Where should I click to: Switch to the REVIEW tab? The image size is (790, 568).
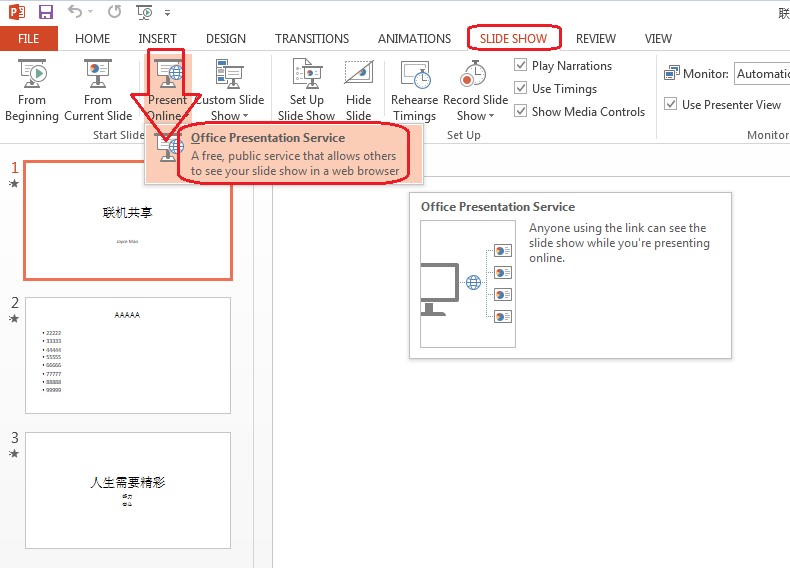tap(596, 39)
